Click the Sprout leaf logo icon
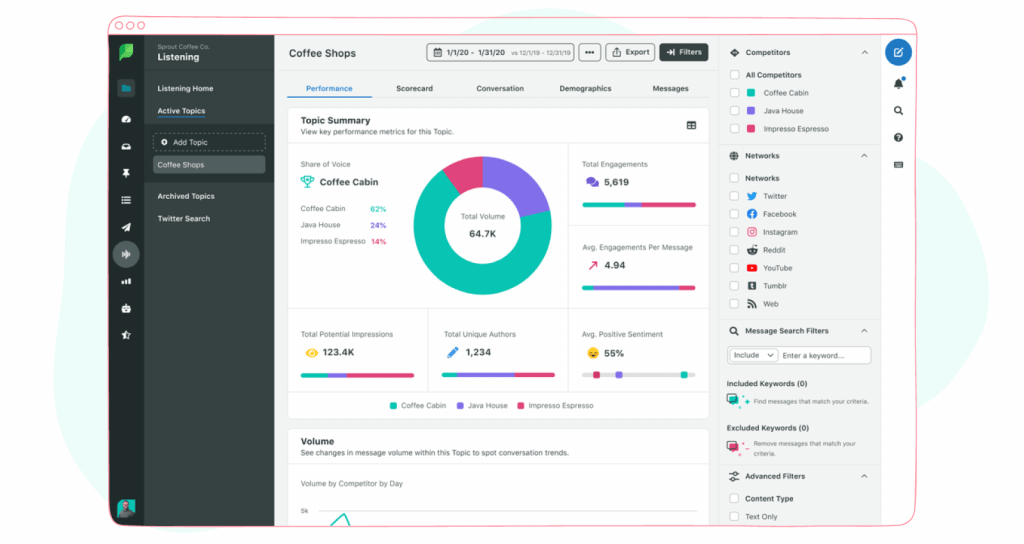The height and width of the screenshot is (544, 1024). (x=126, y=52)
